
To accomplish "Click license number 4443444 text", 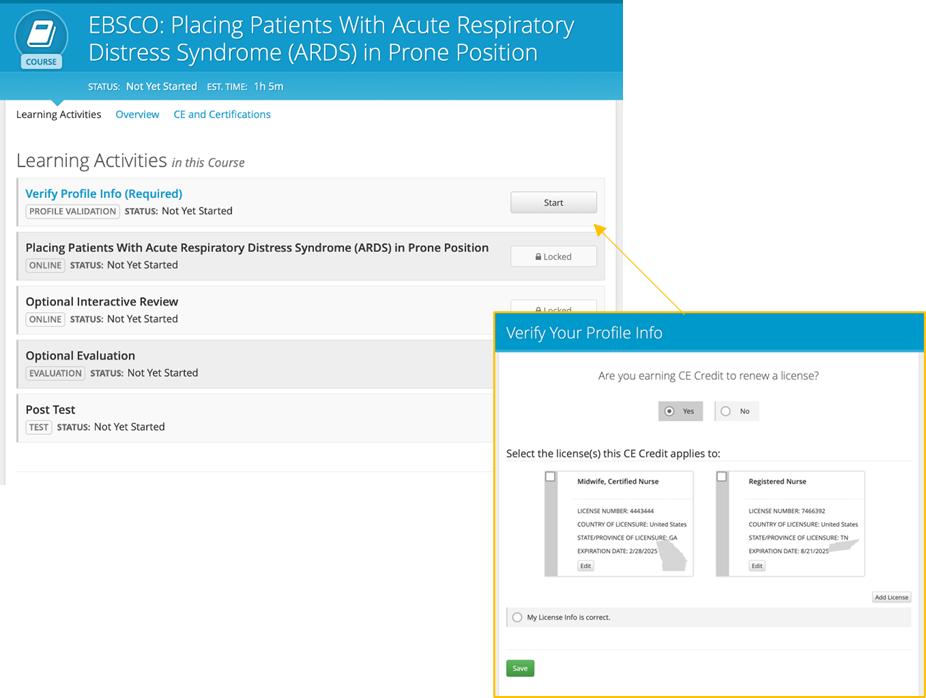I will point(615,511).
